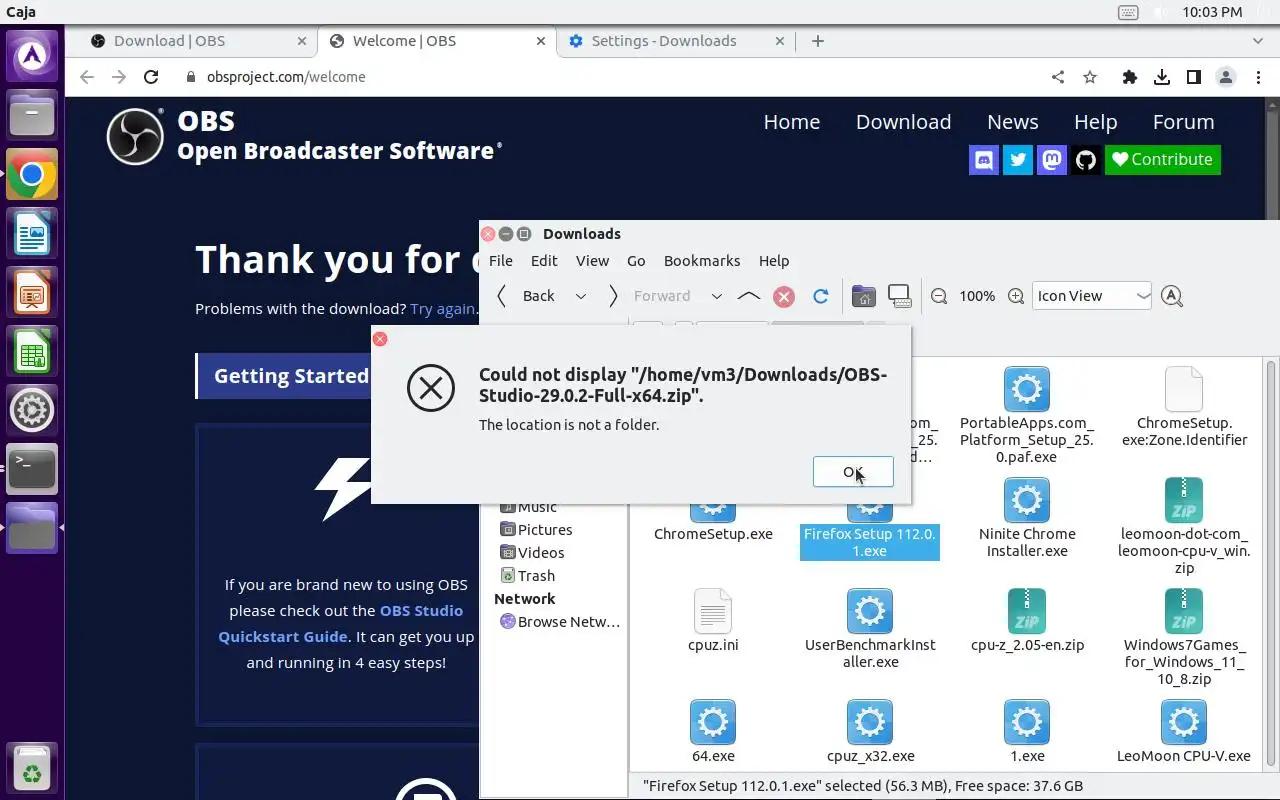
Task: Select cpu-z_2.05-en.zip archive
Action: (x=1027, y=621)
